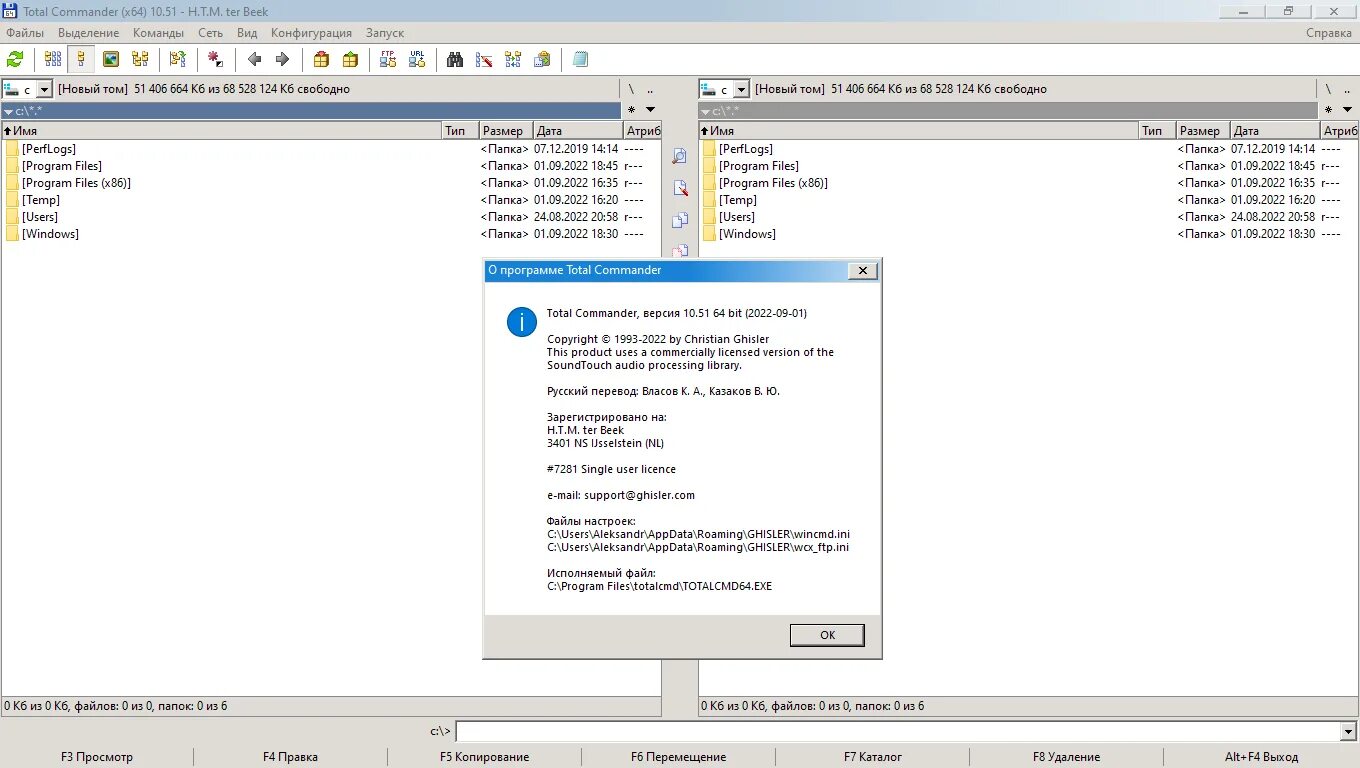Click F8 Удаление button
The height and width of the screenshot is (768, 1360).
point(1066,757)
